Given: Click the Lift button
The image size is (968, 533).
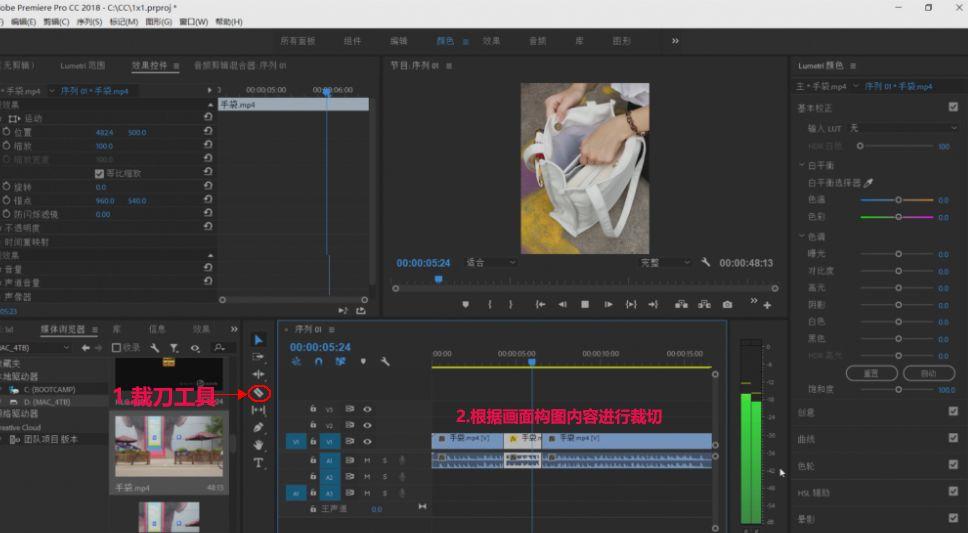Looking at the screenshot, I should pos(681,304).
